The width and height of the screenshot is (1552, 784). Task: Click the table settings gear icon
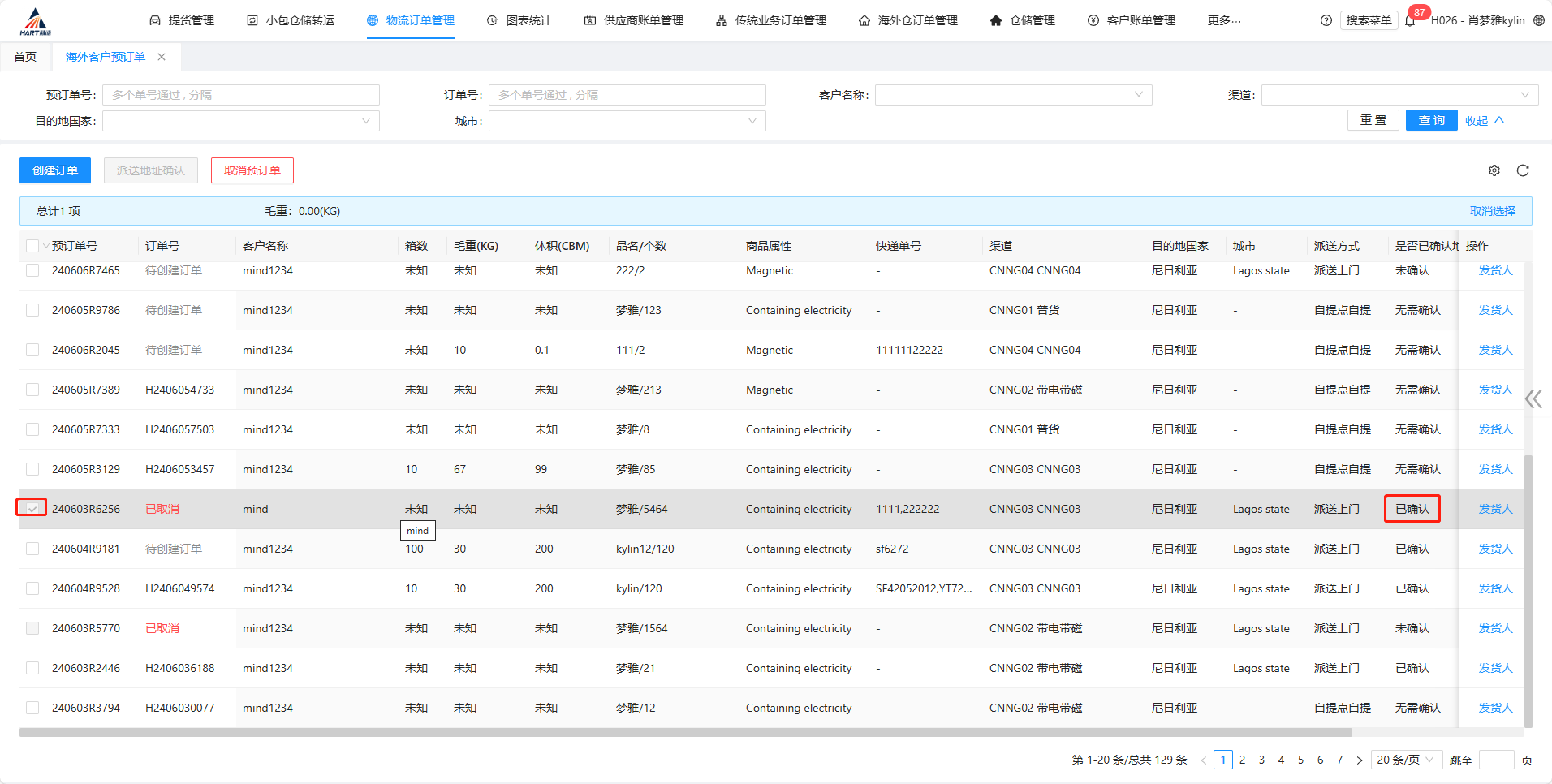[1494, 170]
